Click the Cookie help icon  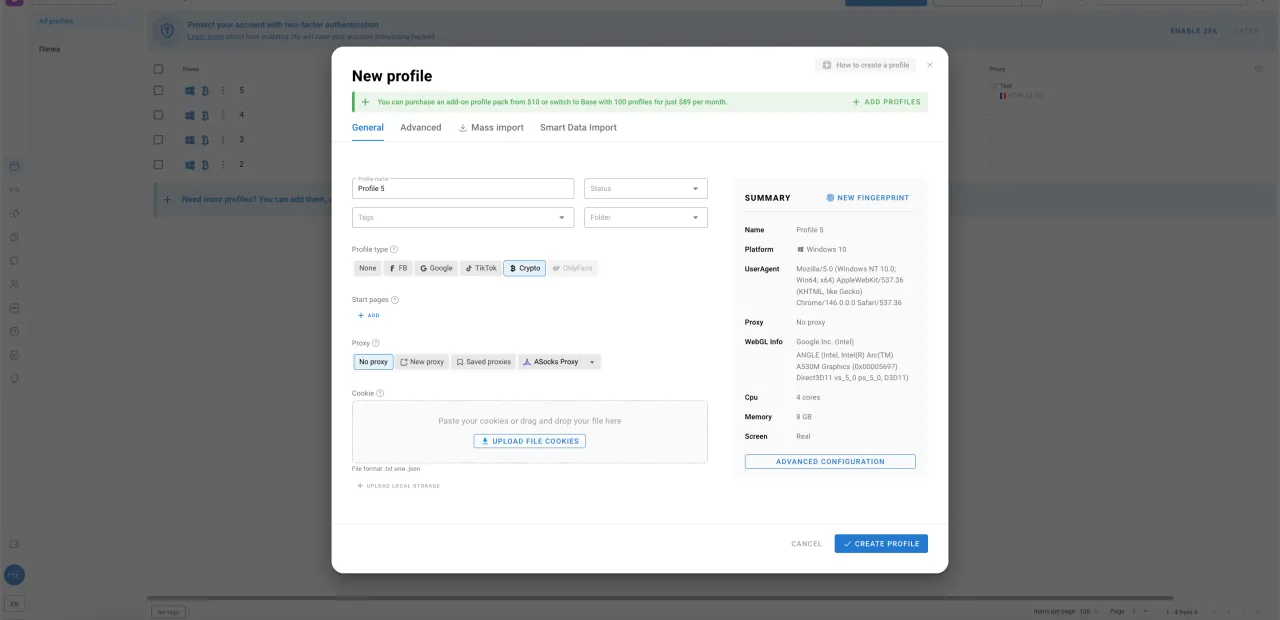tap(380, 393)
